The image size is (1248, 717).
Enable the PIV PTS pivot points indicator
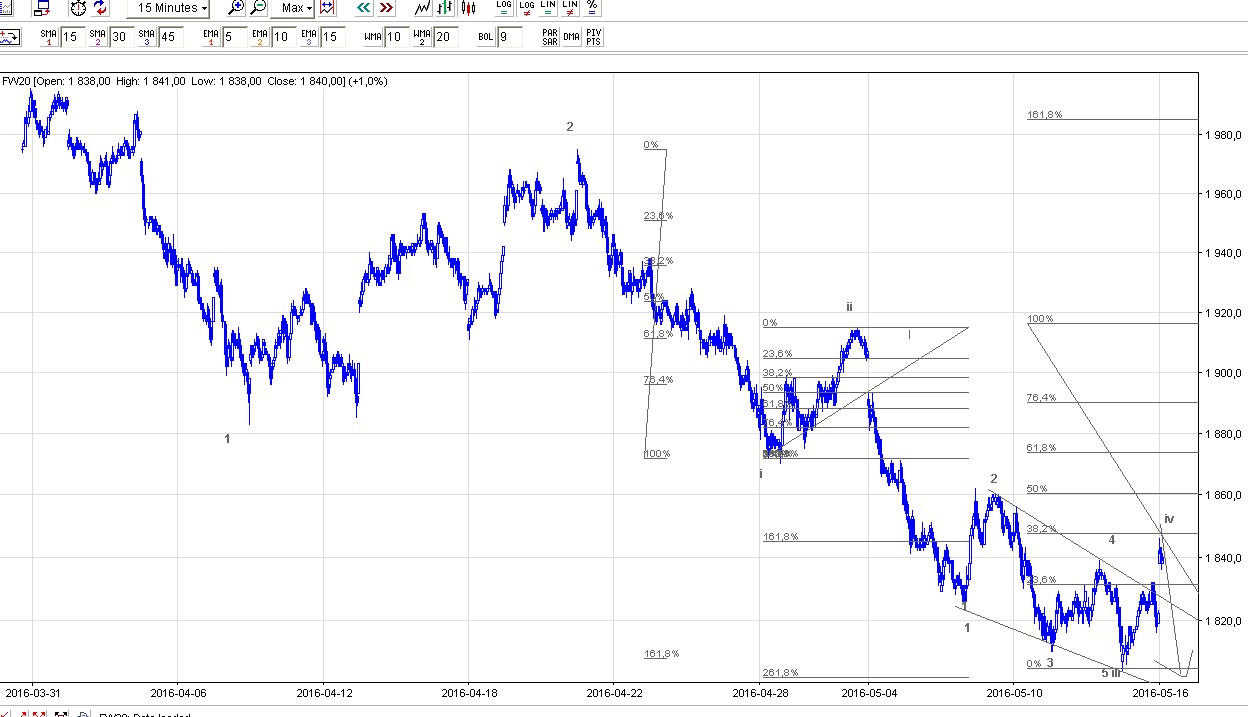tap(594, 37)
